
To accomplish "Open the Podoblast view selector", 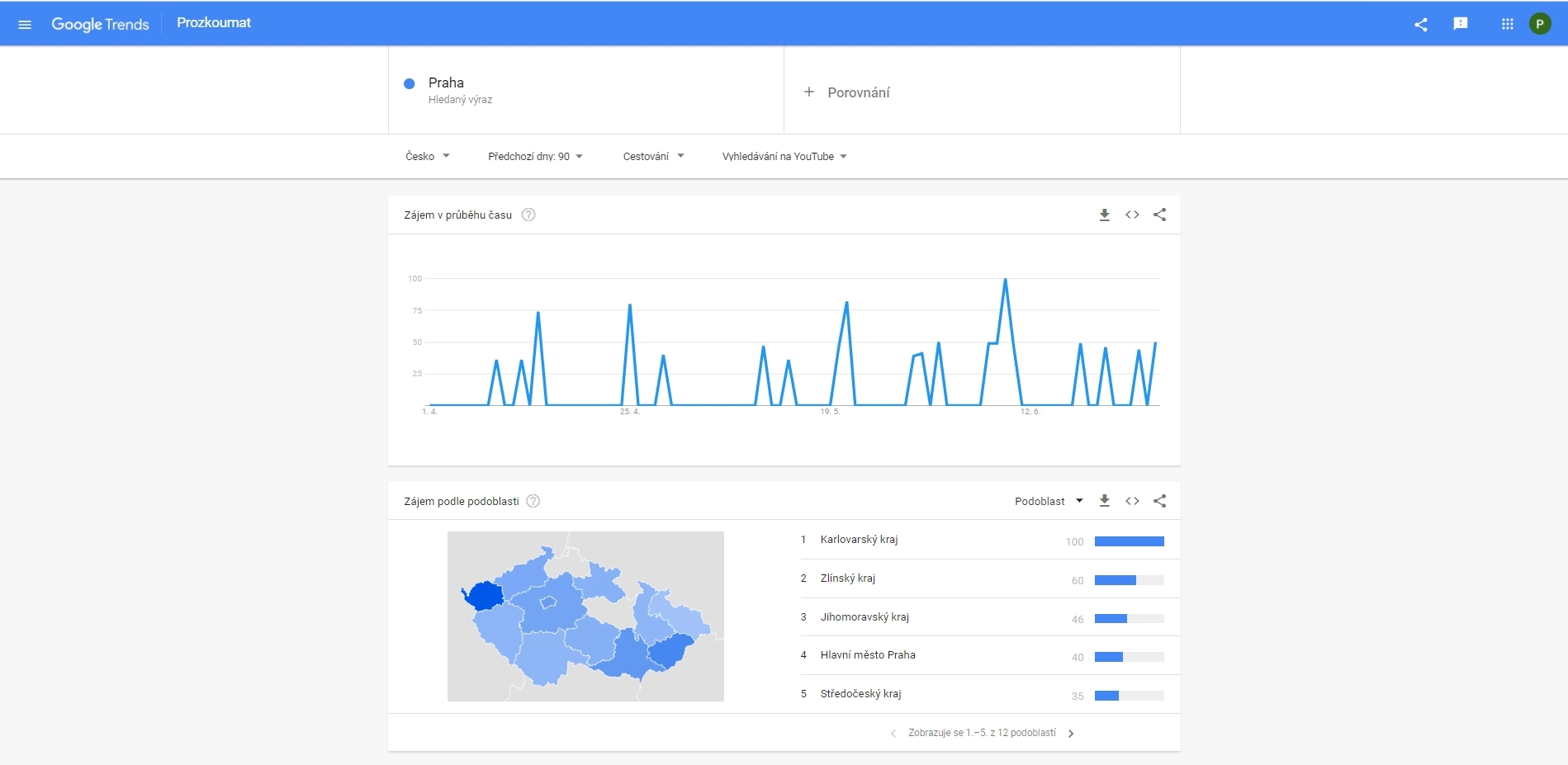I will click(1049, 501).
